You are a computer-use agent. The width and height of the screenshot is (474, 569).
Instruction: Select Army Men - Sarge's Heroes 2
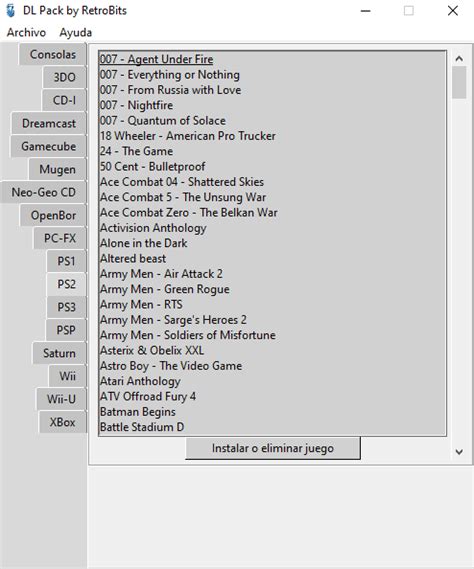point(272,320)
